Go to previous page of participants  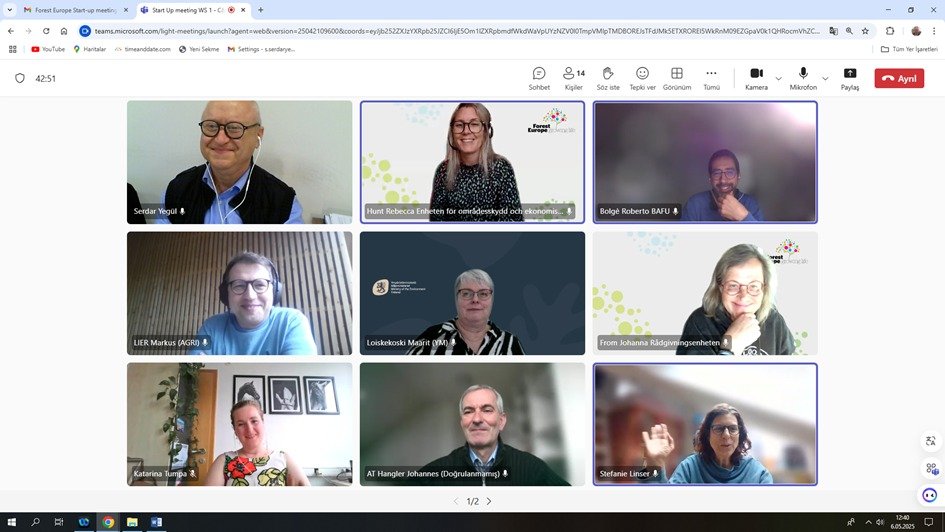(x=456, y=501)
